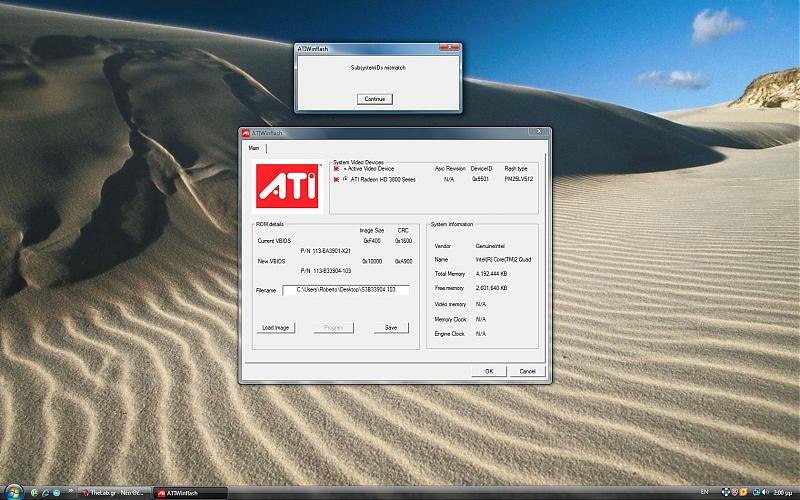Click Save in ROM details
Screen dimensions: 800x500
tap(391, 328)
